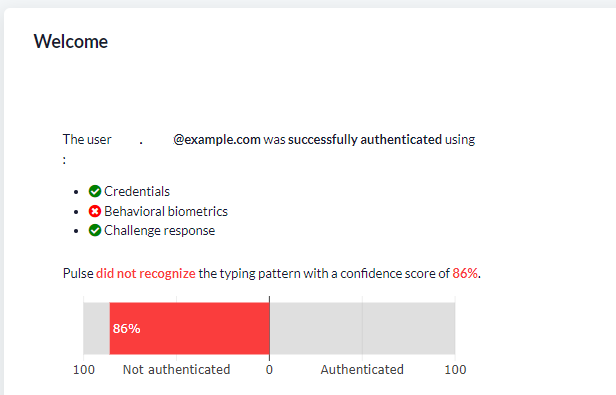The image size is (616, 395).
Task: Select the Challenge response list item text
Action: tap(160, 230)
